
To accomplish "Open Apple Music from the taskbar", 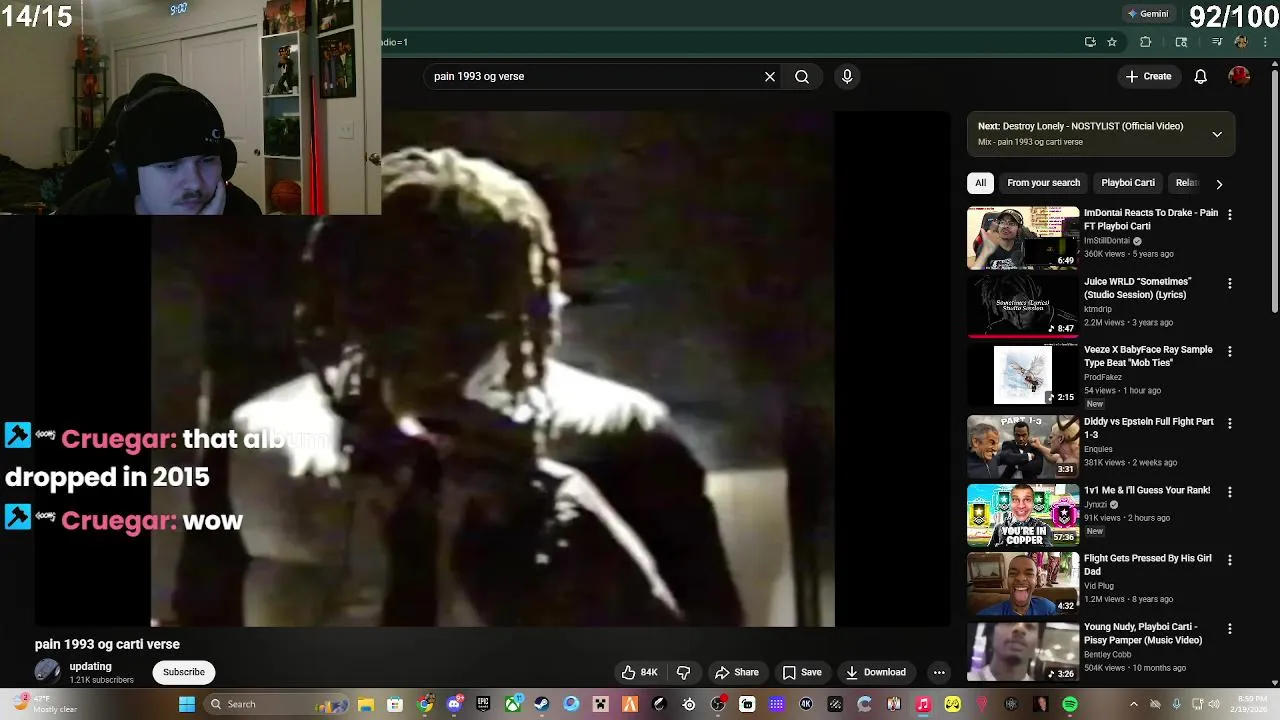I will pos(923,704).
